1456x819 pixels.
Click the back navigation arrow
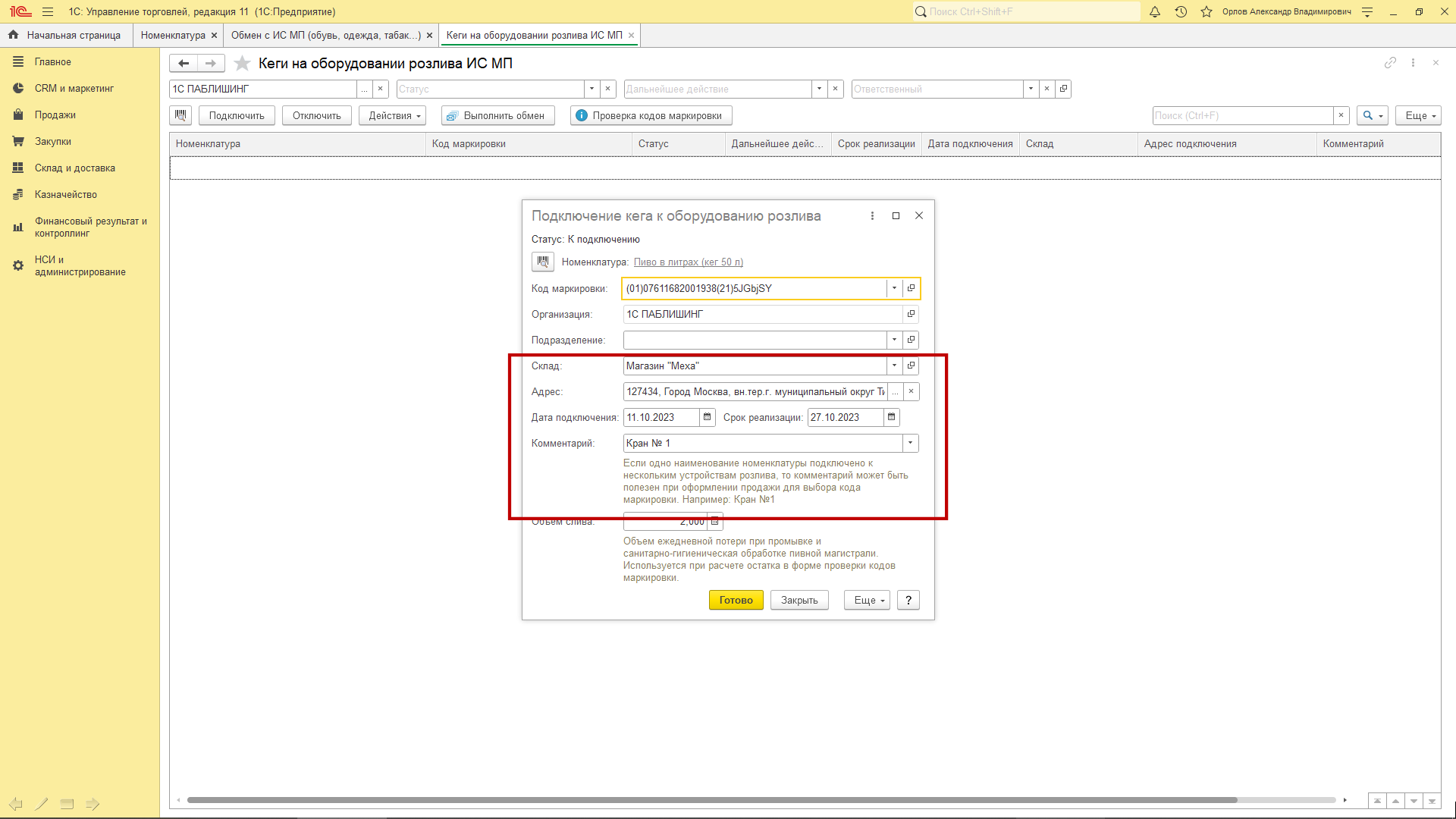point(184,63)
